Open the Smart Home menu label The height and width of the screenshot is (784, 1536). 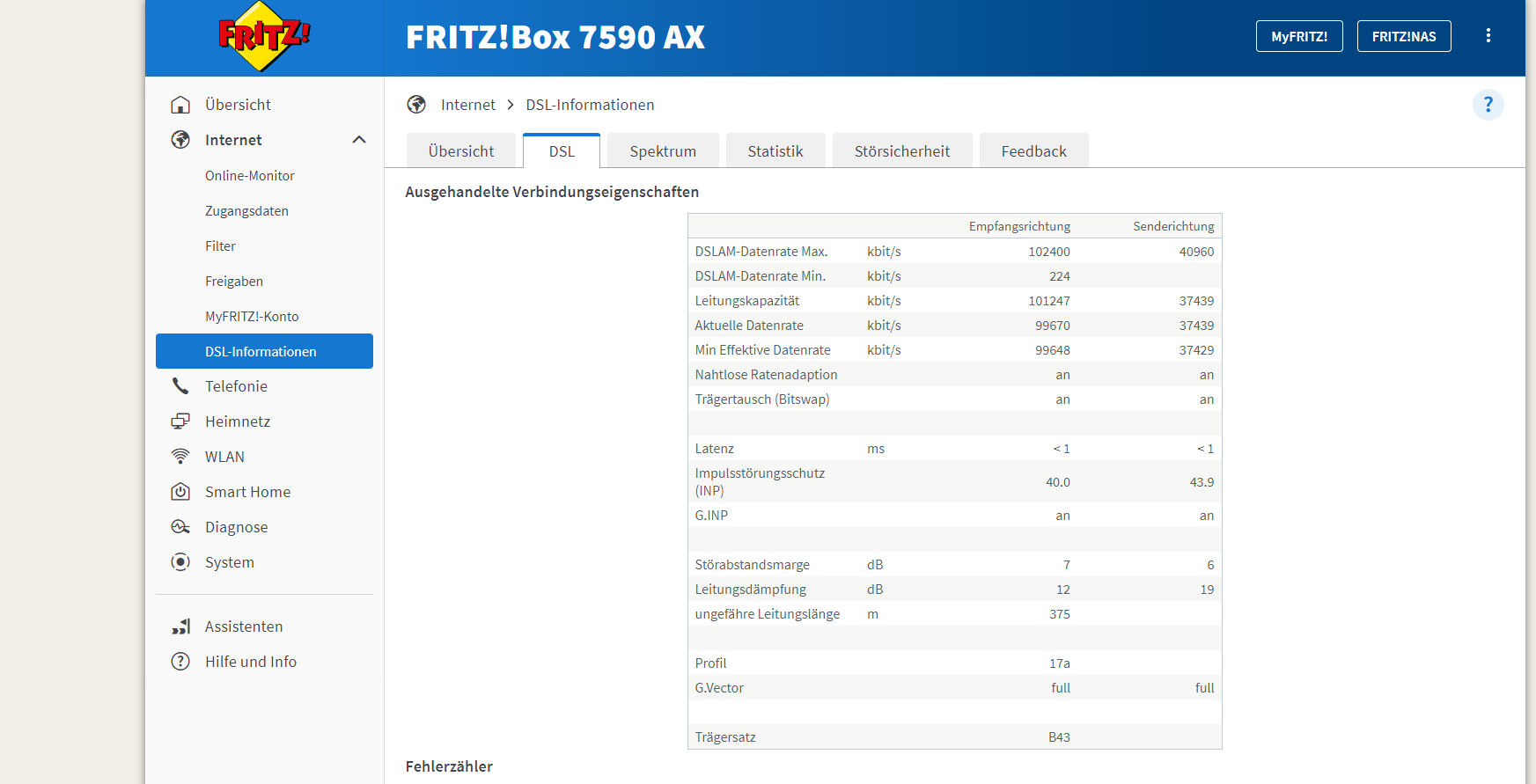tap(247, 492)
